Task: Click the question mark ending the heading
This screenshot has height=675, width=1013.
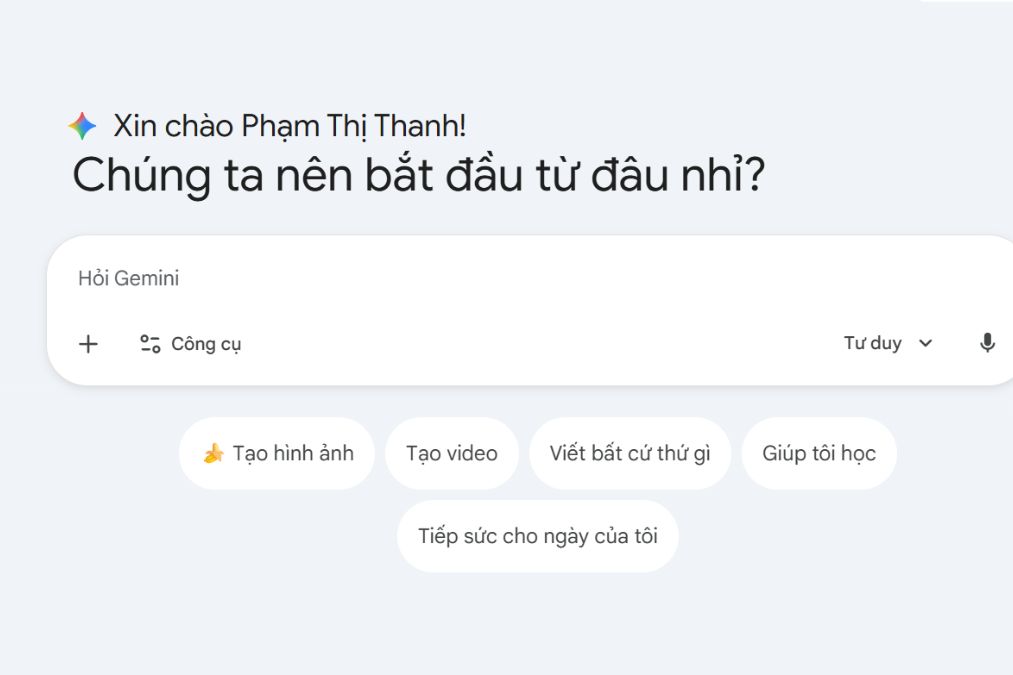Action: click(x=754, y=176)
